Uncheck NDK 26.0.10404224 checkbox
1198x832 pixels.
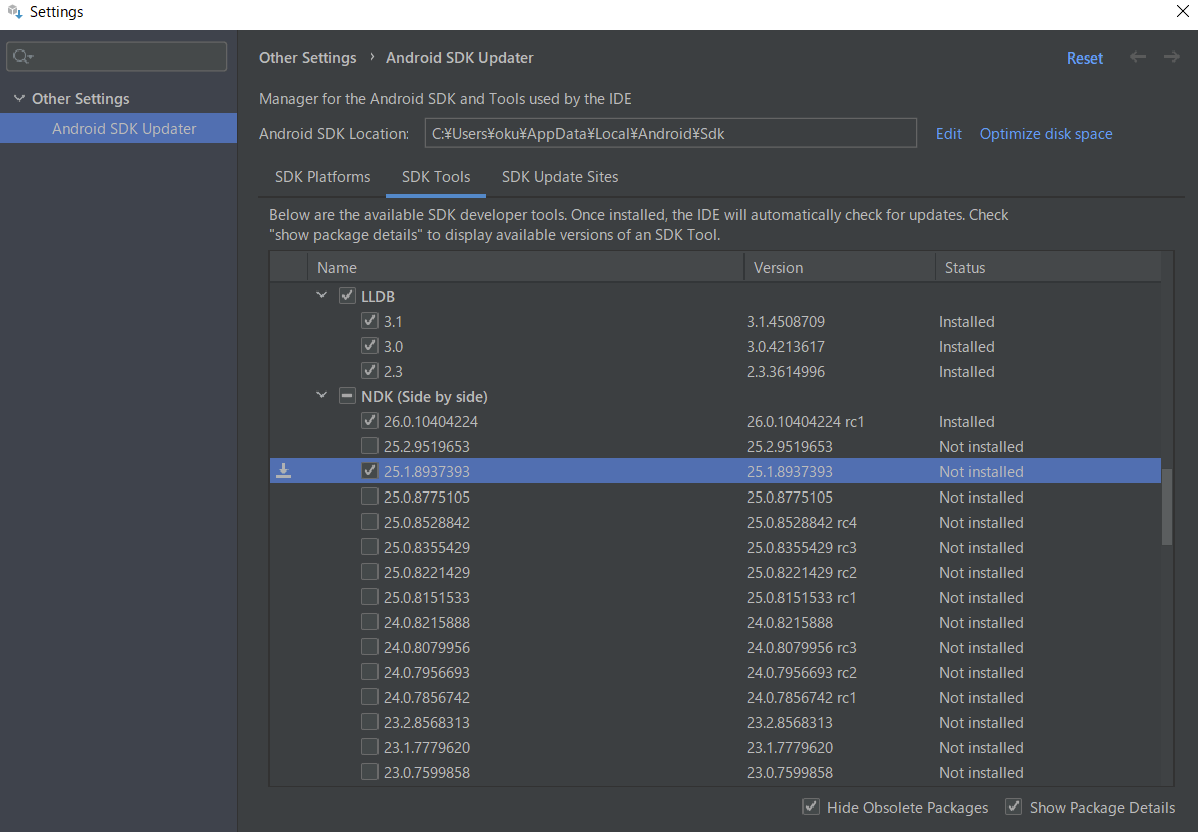(x=370, y=421)
